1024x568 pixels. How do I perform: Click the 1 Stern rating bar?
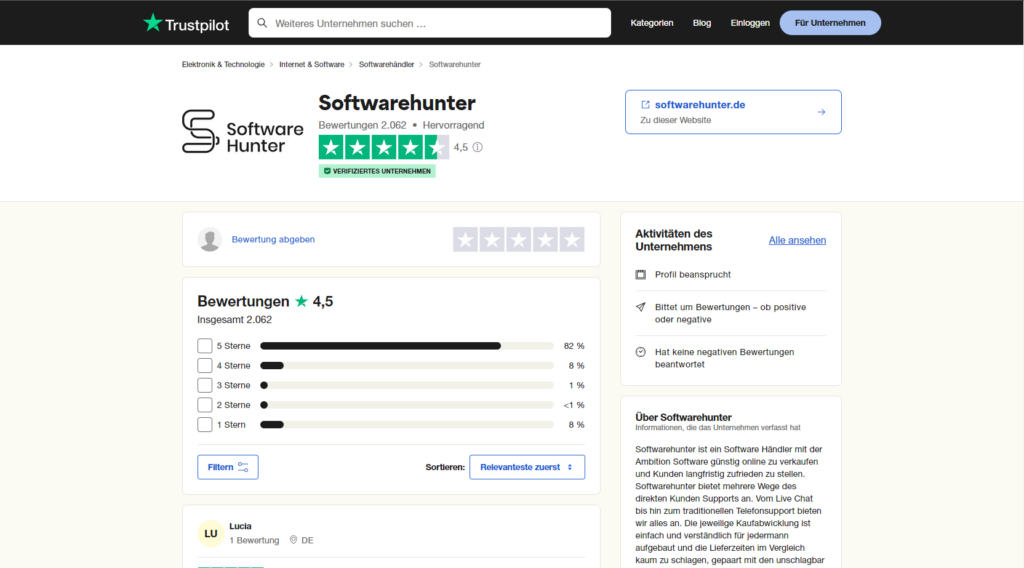(x=407, y=424)
